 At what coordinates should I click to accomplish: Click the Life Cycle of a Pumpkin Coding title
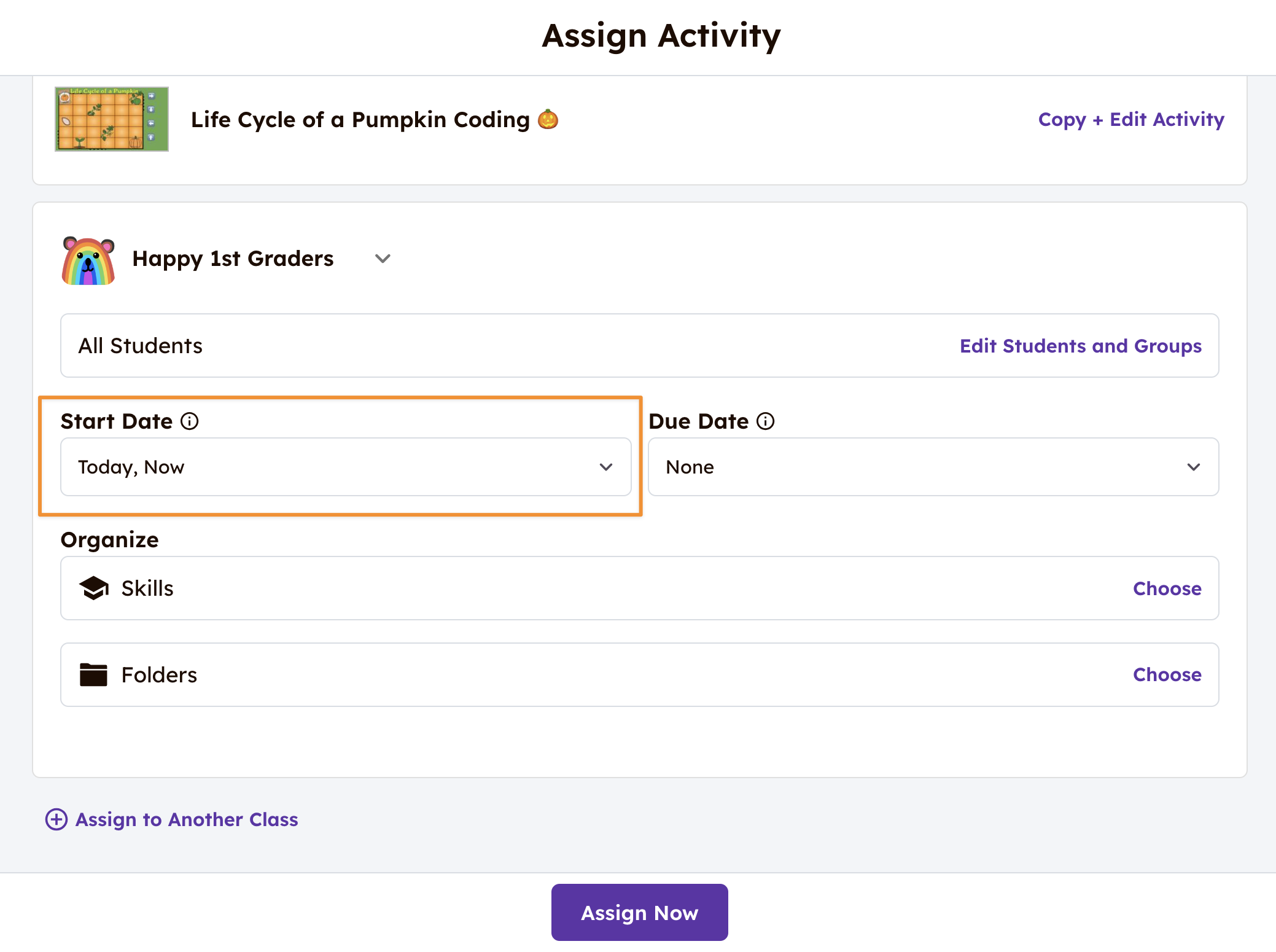point(360,119)
